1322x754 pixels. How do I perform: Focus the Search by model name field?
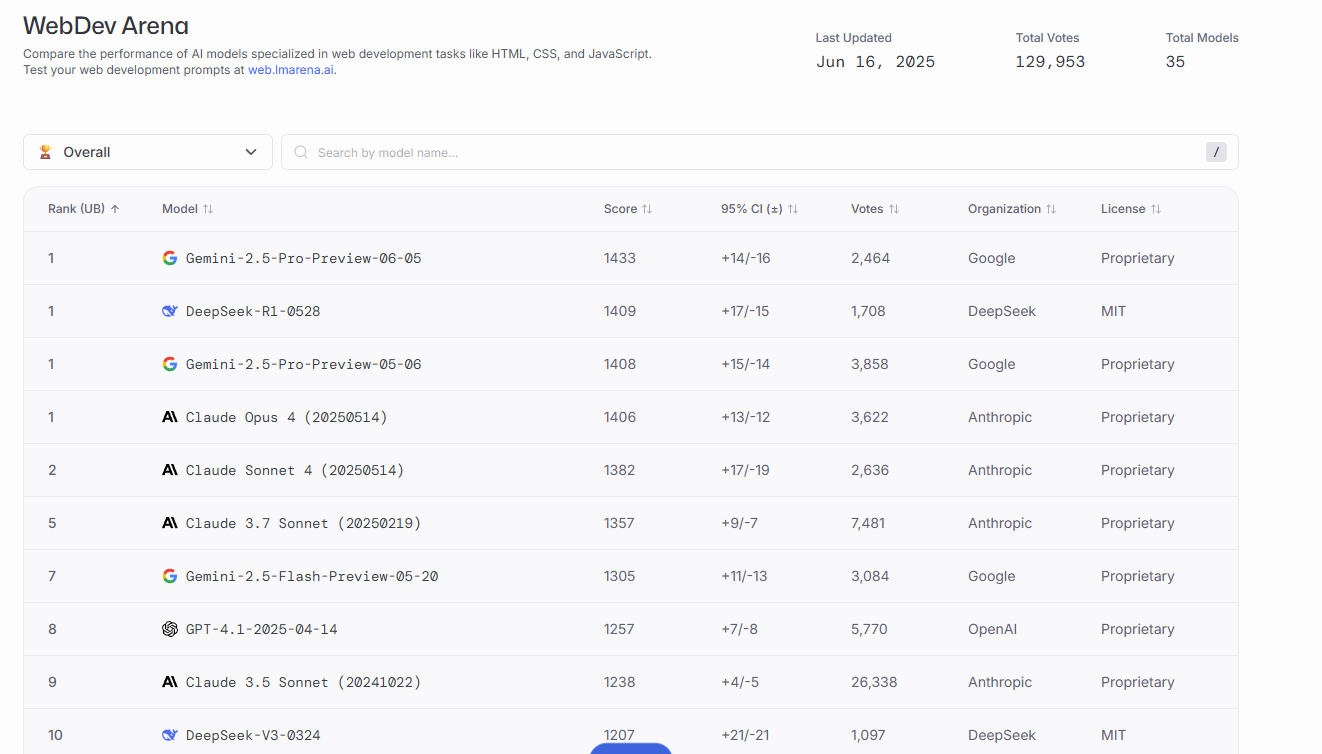pos(760,152)
